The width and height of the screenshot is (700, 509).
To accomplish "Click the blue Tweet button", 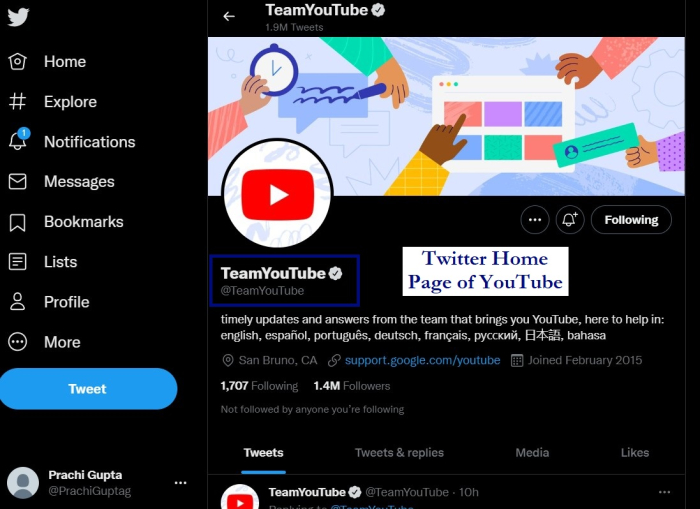I will click(88, 388).
